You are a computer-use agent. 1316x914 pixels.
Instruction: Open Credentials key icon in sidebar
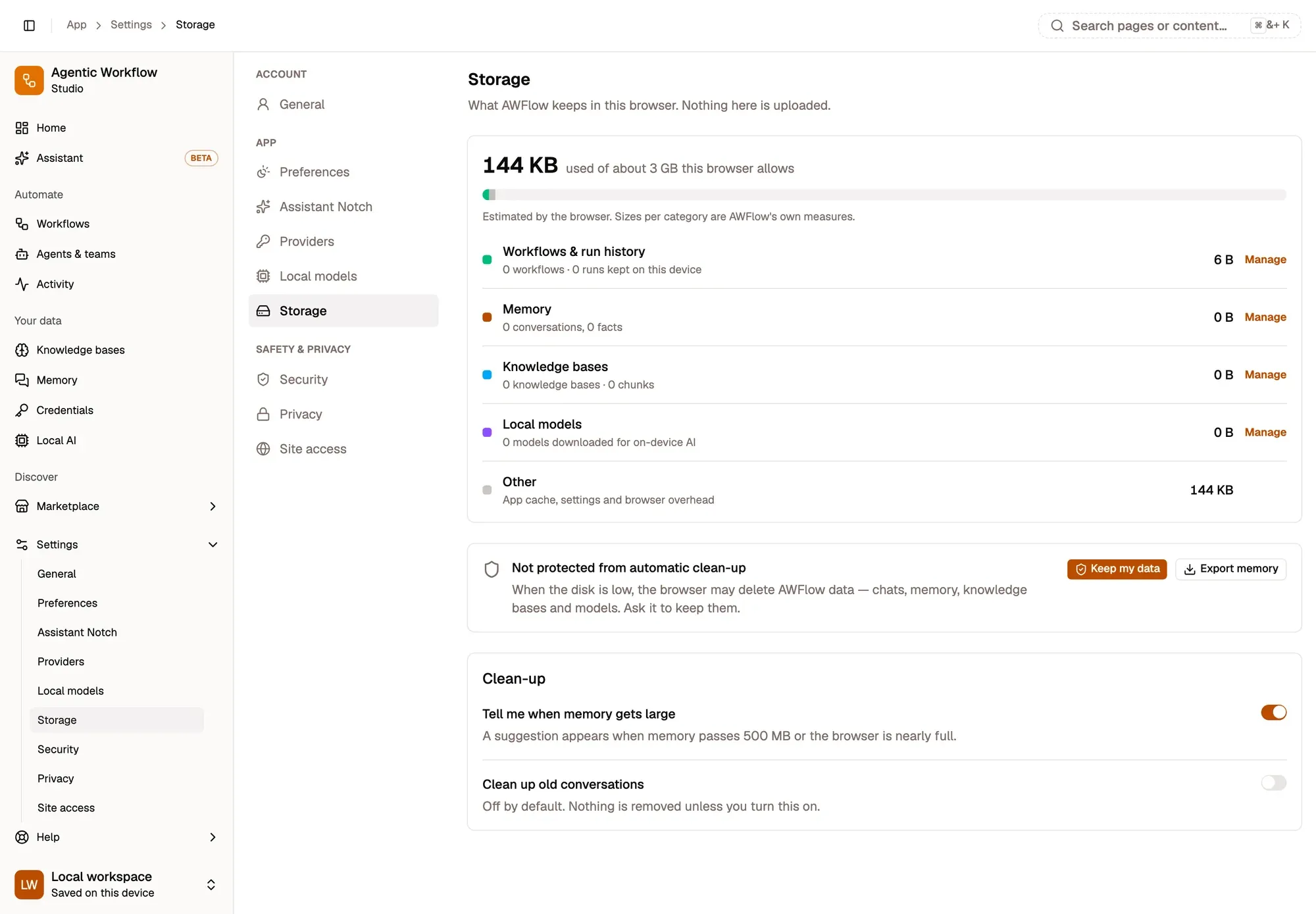22,410
